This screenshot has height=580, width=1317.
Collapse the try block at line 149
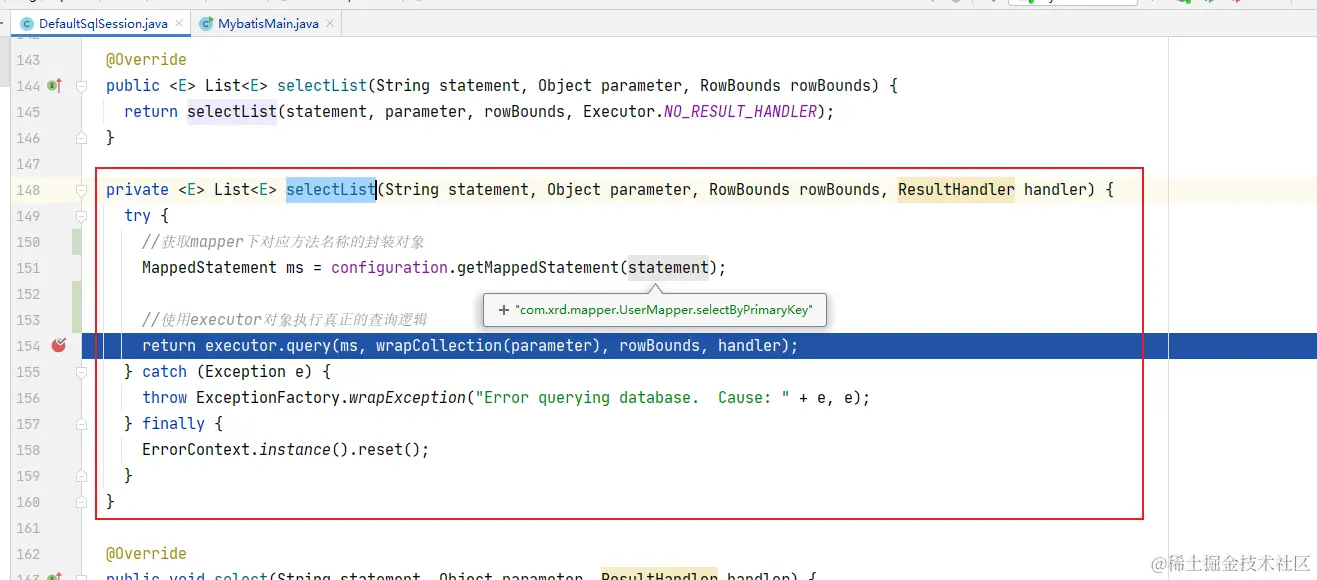click(x=81, y=216)
